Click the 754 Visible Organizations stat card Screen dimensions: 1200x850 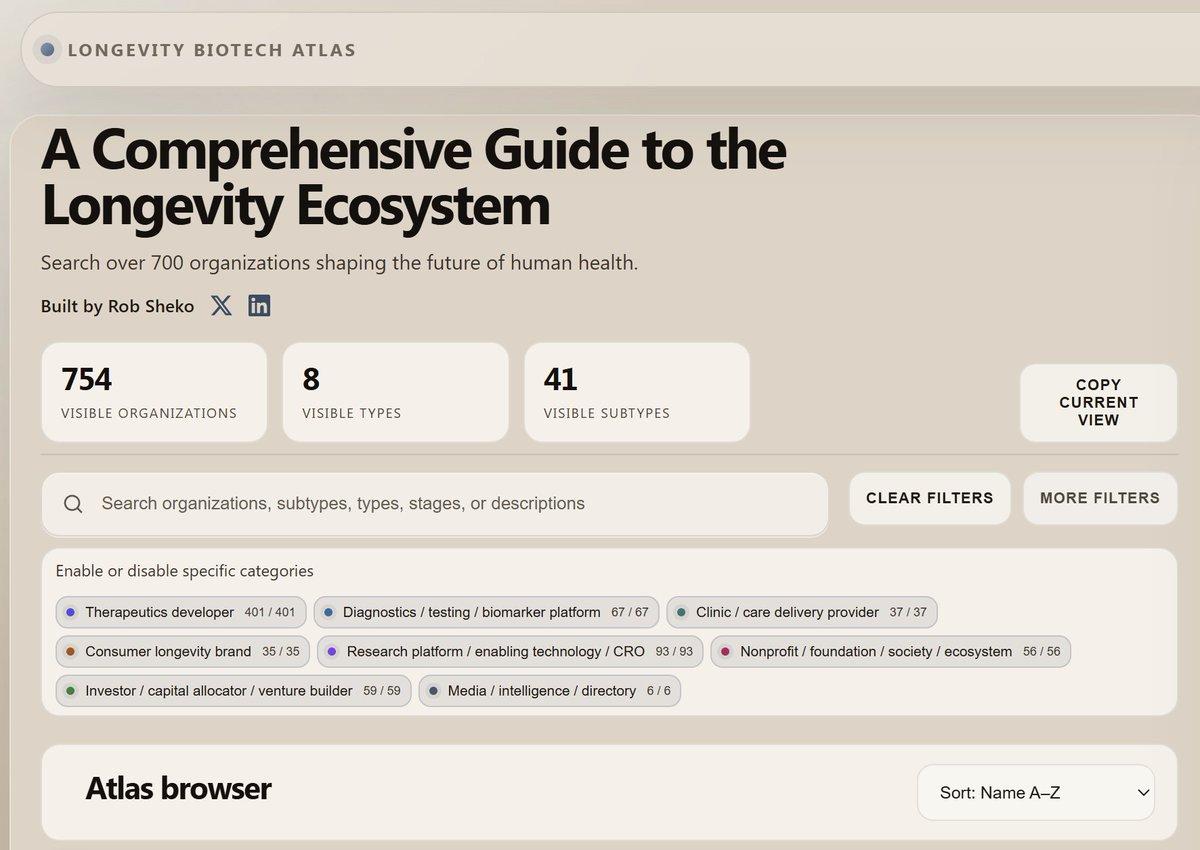coord(154,392)
